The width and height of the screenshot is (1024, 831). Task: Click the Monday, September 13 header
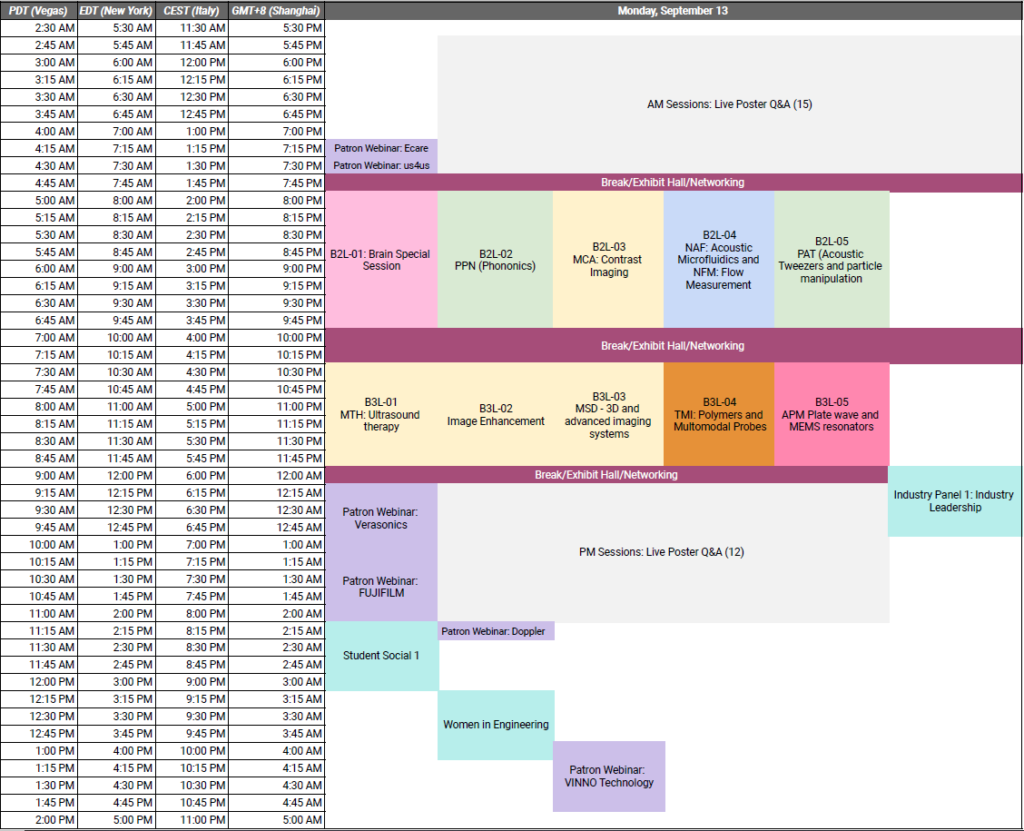point(674,11)
